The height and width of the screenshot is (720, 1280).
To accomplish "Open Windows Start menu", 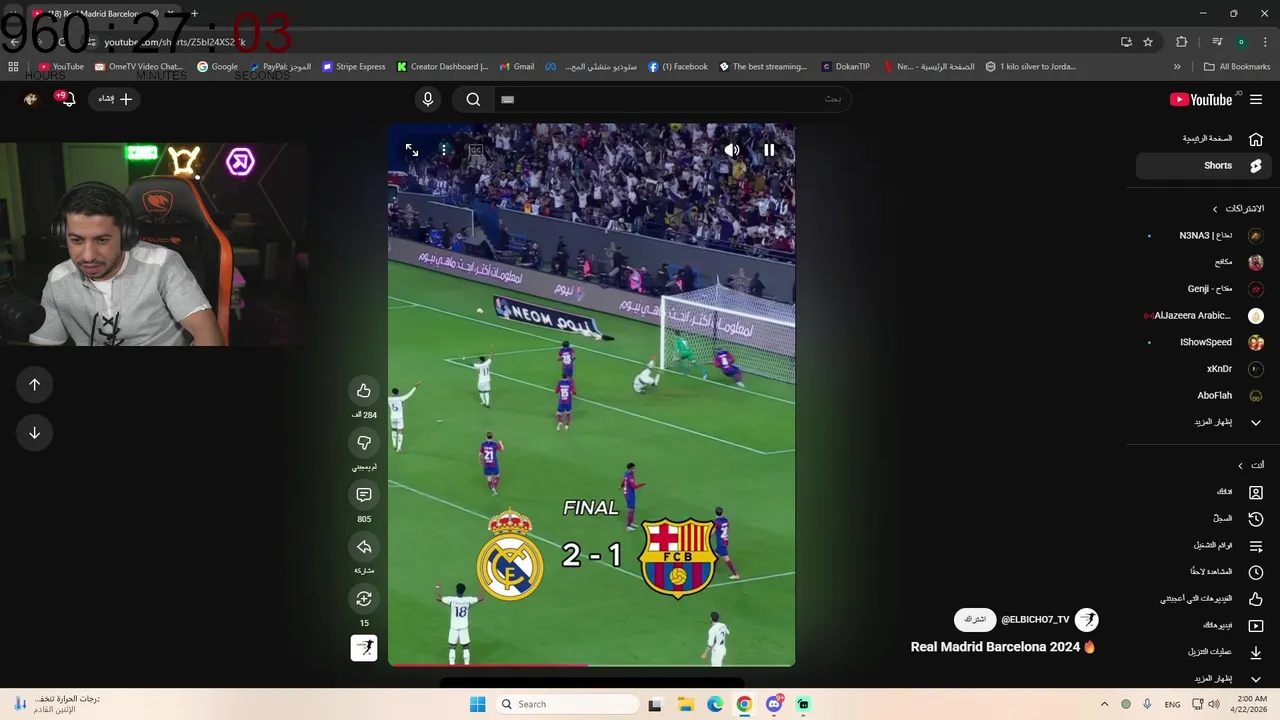I will pos(478,704).
